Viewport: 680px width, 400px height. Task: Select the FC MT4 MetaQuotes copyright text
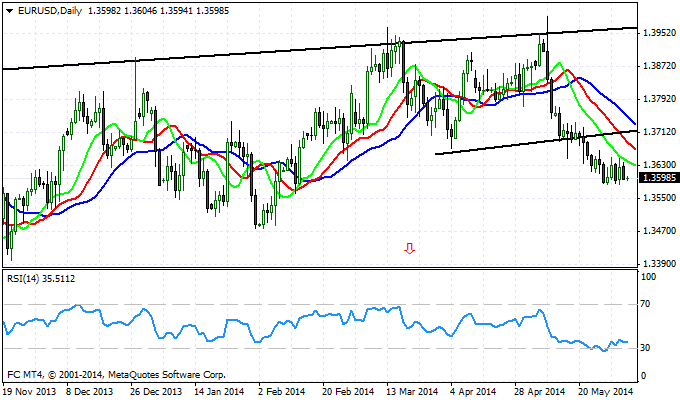point(117,374)
